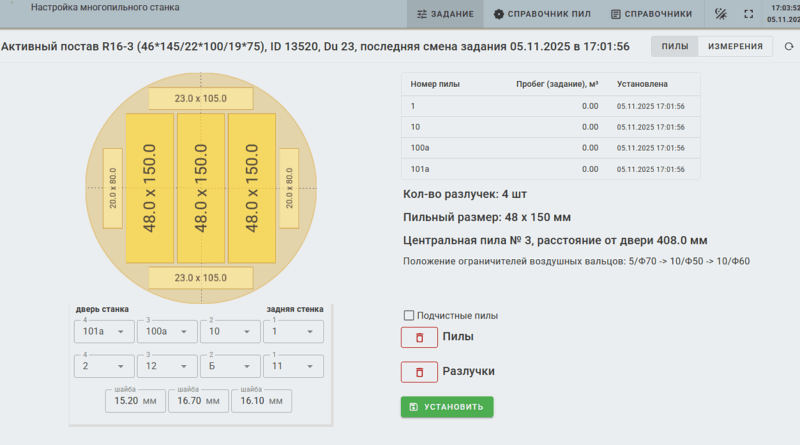Open the Справочники menu
The image size is (800, 445).
coord(652,14)
